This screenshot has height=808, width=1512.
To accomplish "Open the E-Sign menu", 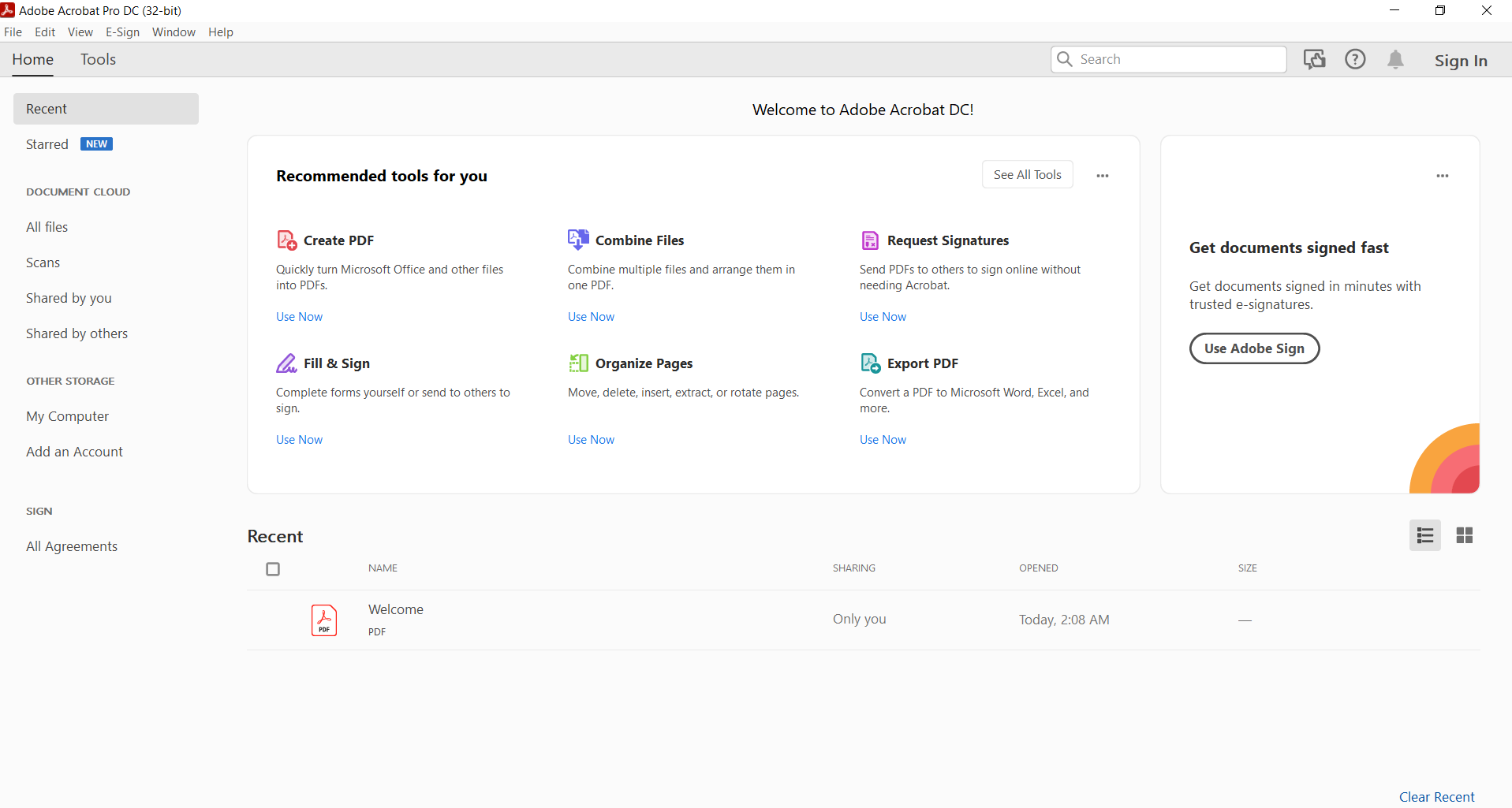I will coord(122,32).
